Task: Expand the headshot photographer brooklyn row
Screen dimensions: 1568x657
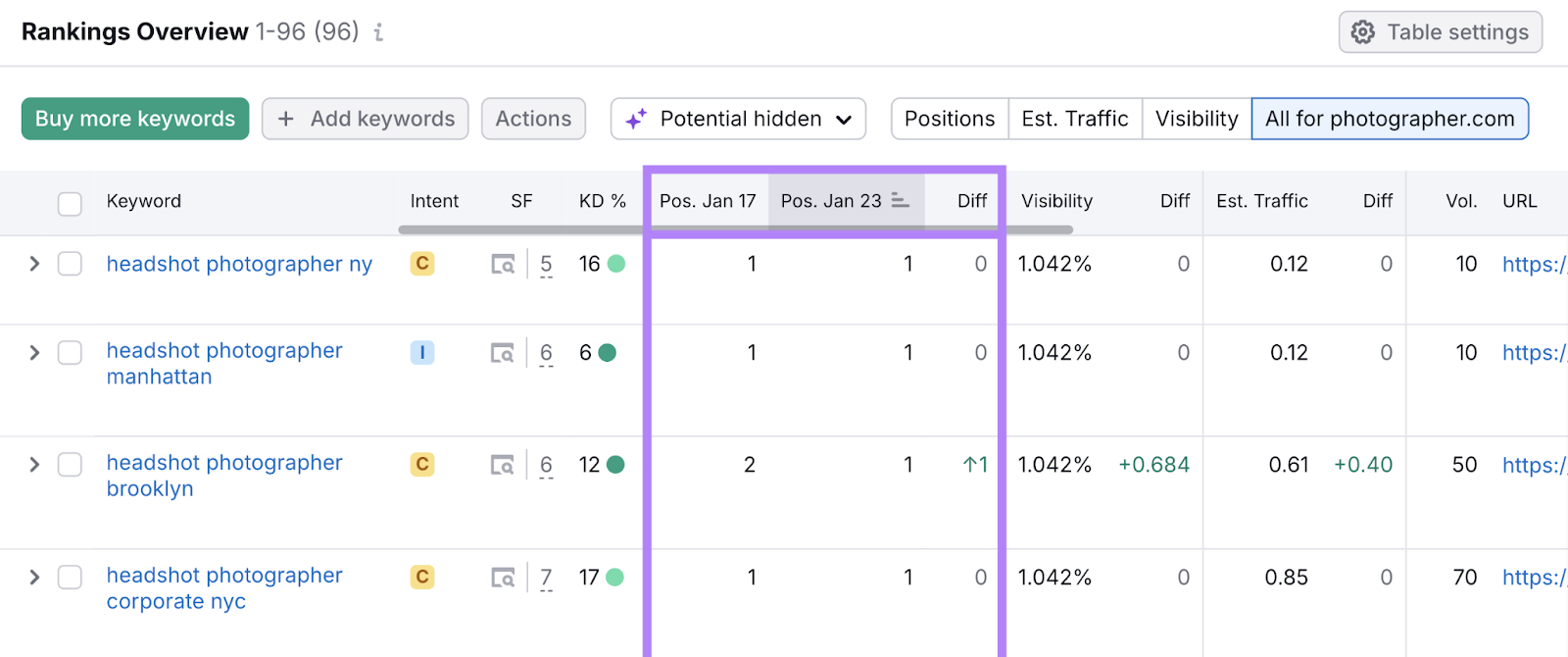Action: 34,465
